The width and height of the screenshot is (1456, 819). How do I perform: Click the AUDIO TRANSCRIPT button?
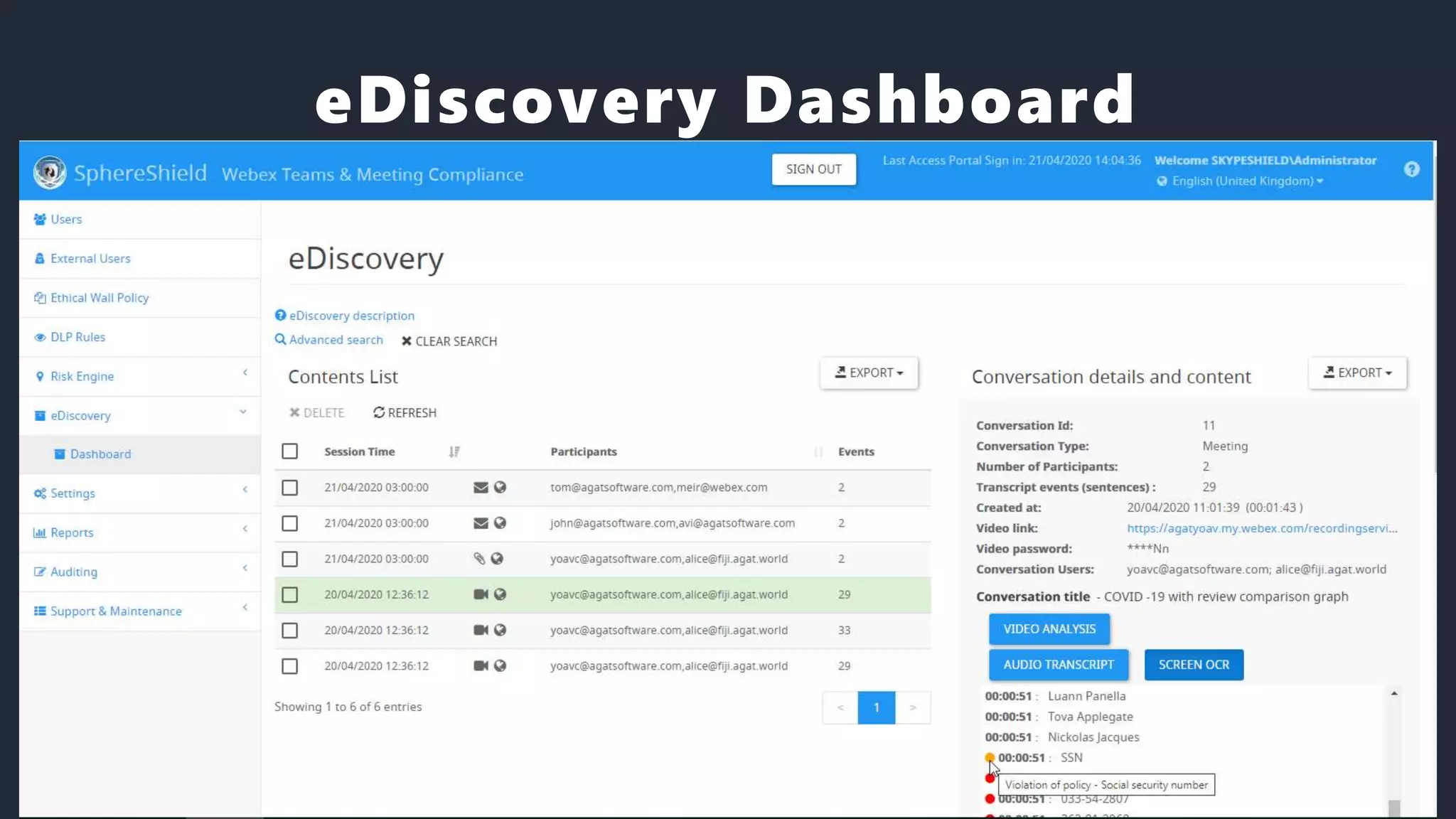tap(1059, 665)
